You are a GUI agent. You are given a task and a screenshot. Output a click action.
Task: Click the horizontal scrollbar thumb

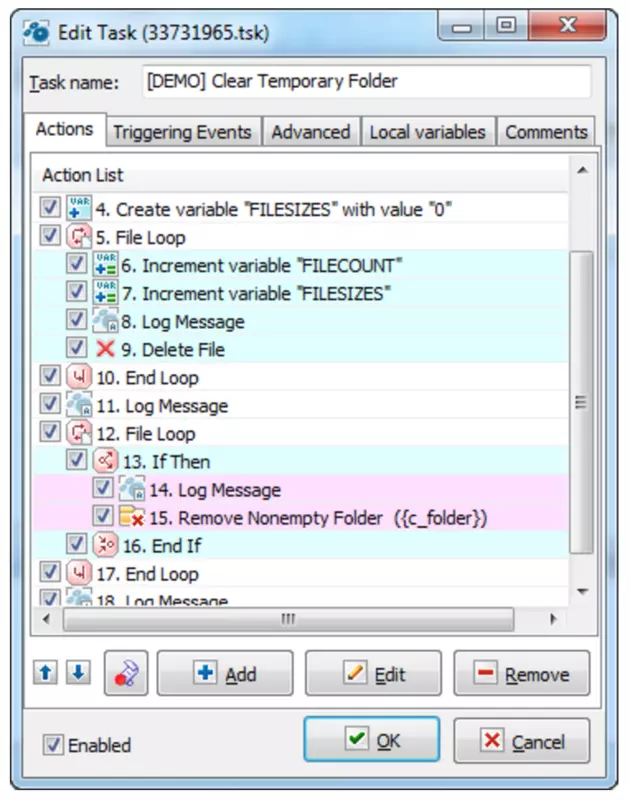[x=288, y=619]
